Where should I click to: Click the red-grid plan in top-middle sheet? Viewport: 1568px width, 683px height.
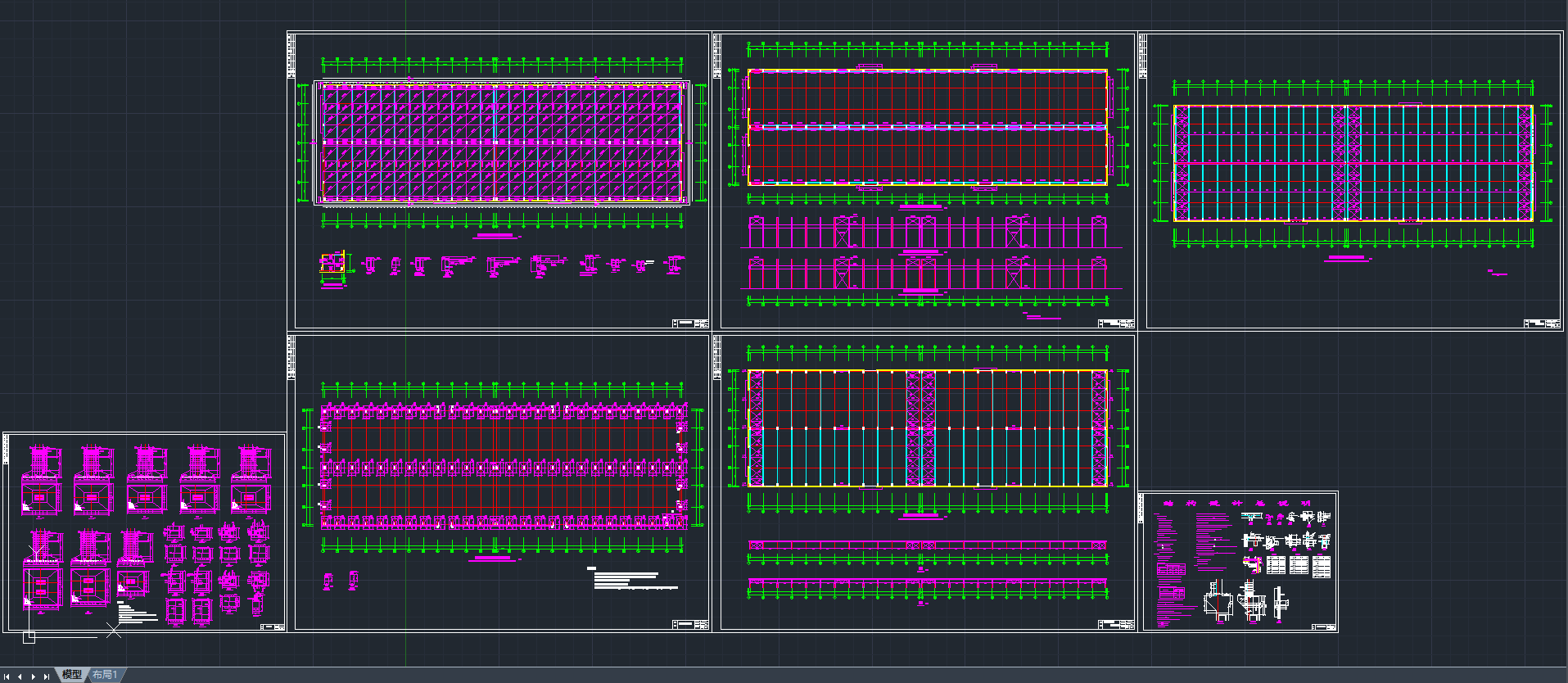pyautogui.click(x=927, y=127)
